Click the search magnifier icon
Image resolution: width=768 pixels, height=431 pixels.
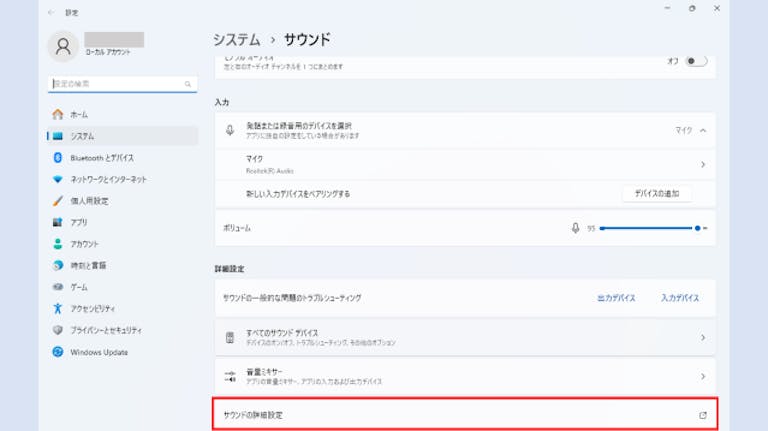click(x=188, y=84)
